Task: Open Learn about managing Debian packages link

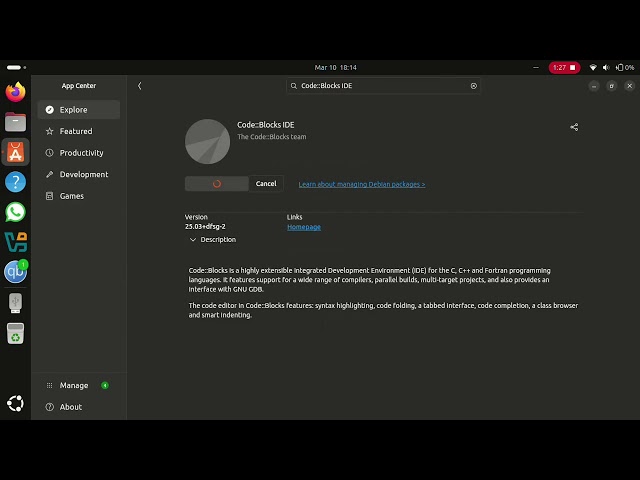Action: pyautogui.click(x=362, y=184)
